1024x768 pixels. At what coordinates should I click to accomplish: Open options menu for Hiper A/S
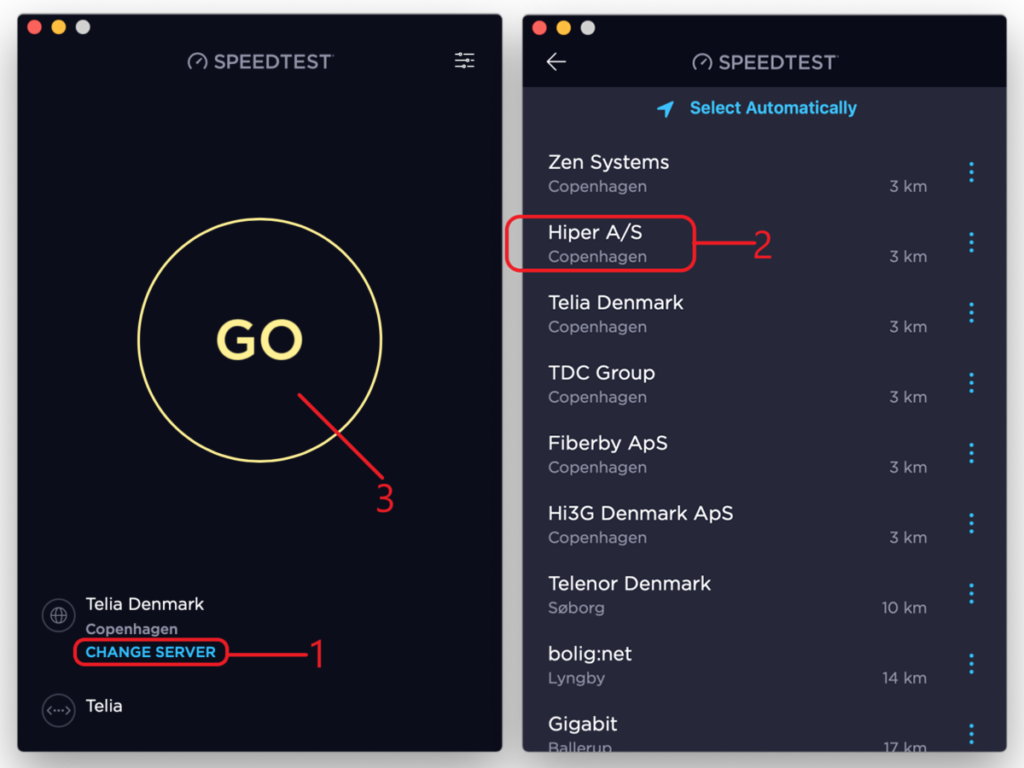pos(971,242)
